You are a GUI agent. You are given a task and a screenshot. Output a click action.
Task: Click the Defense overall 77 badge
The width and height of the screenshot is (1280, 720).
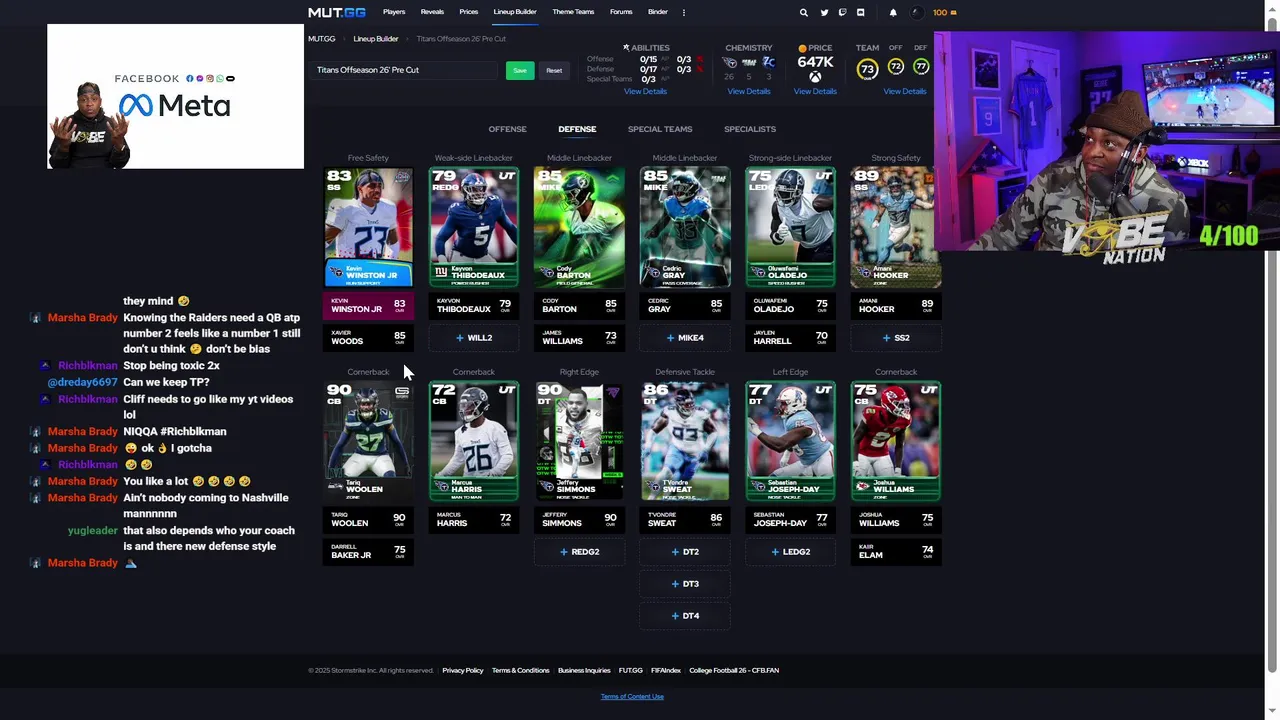[921, 67]
